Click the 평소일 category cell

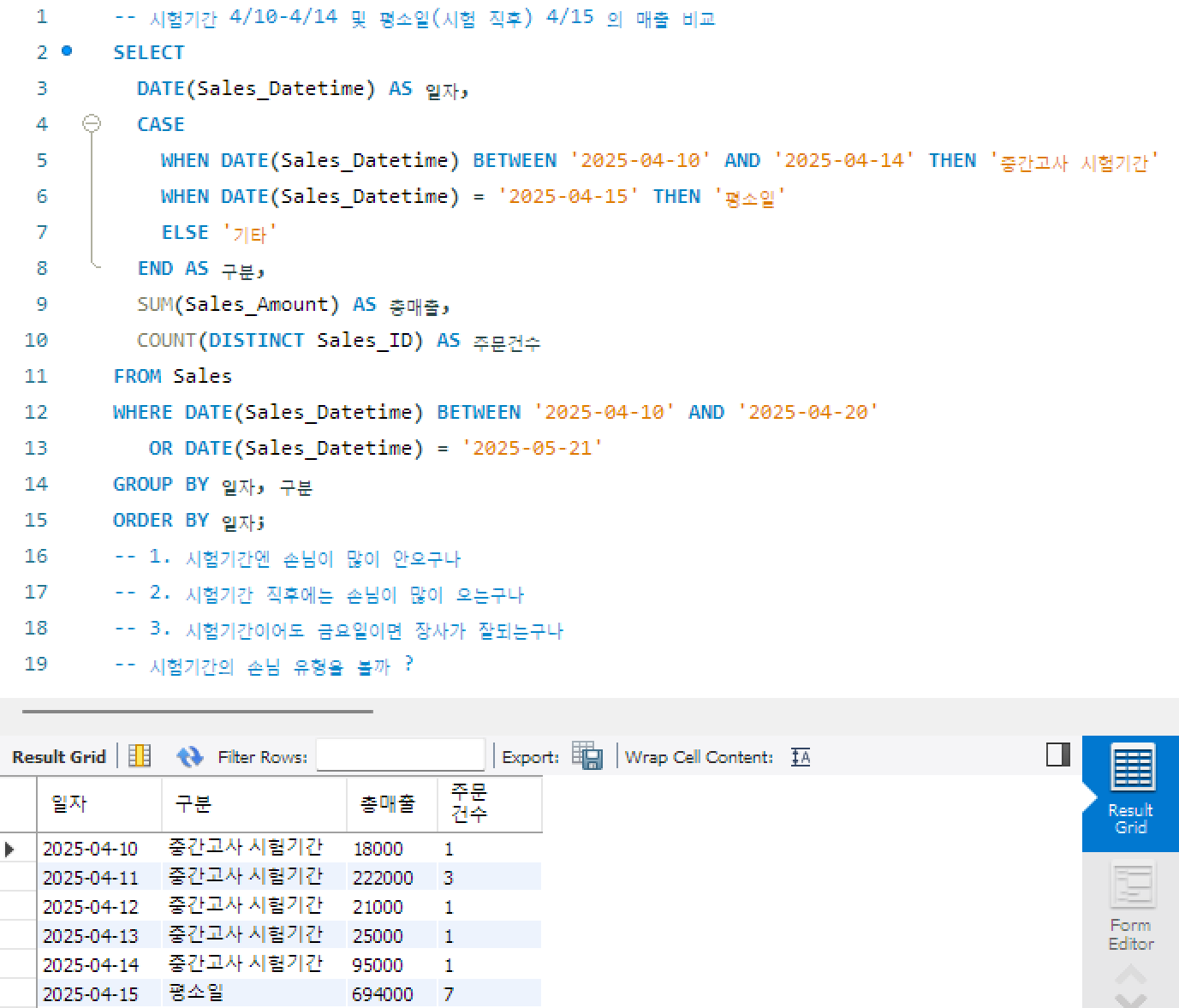pyautogui.click(x=254, y=993)
